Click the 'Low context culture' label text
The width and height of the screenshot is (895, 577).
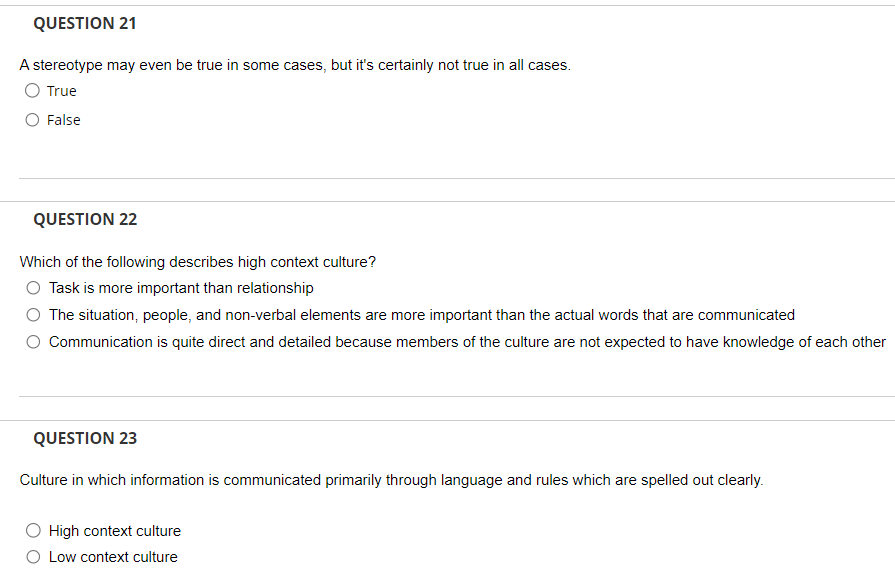click(113, 557)
